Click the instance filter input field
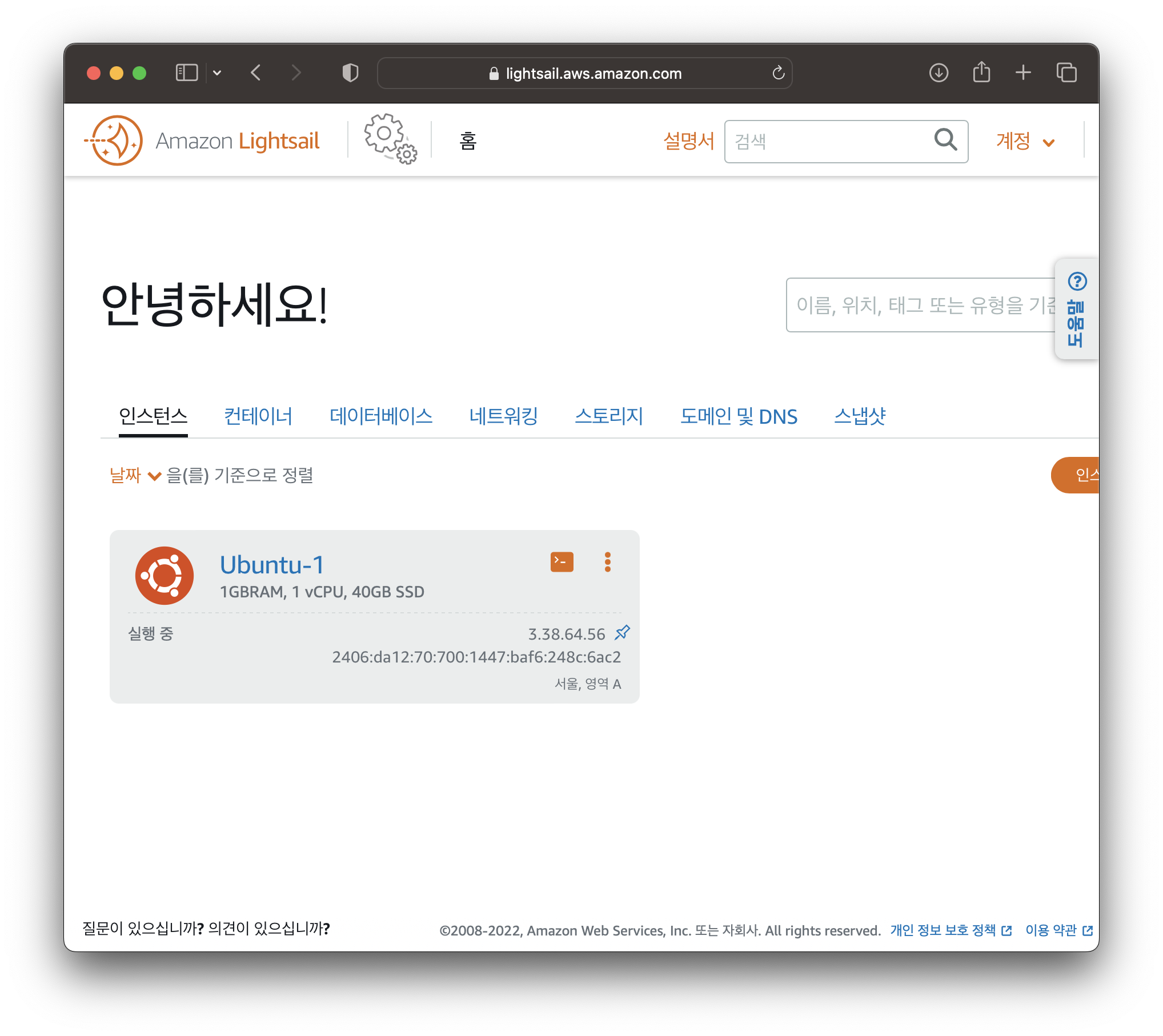The image size is (1163, 1036). point(920,306)
